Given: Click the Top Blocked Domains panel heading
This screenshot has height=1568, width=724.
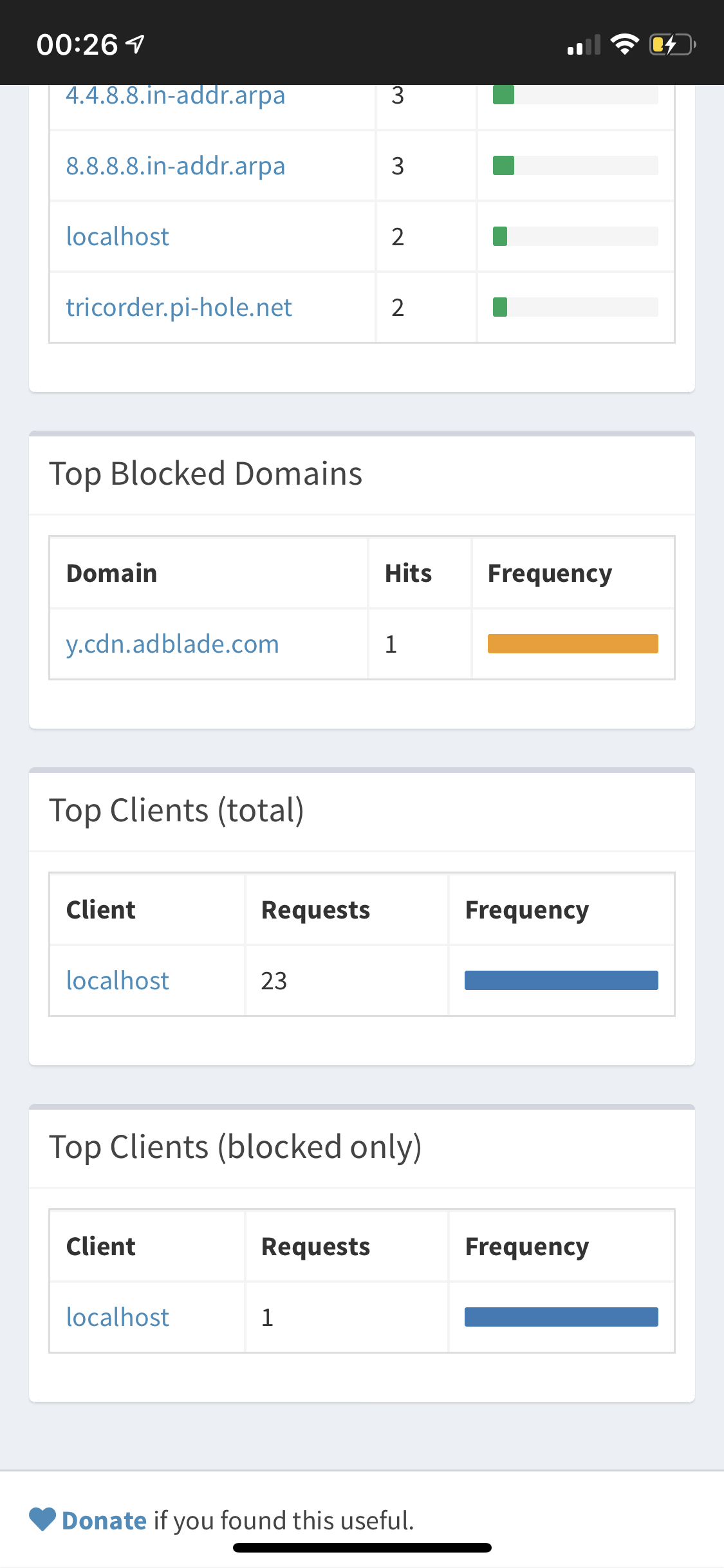Looking at the screenshot, I should tap(206, 474).
